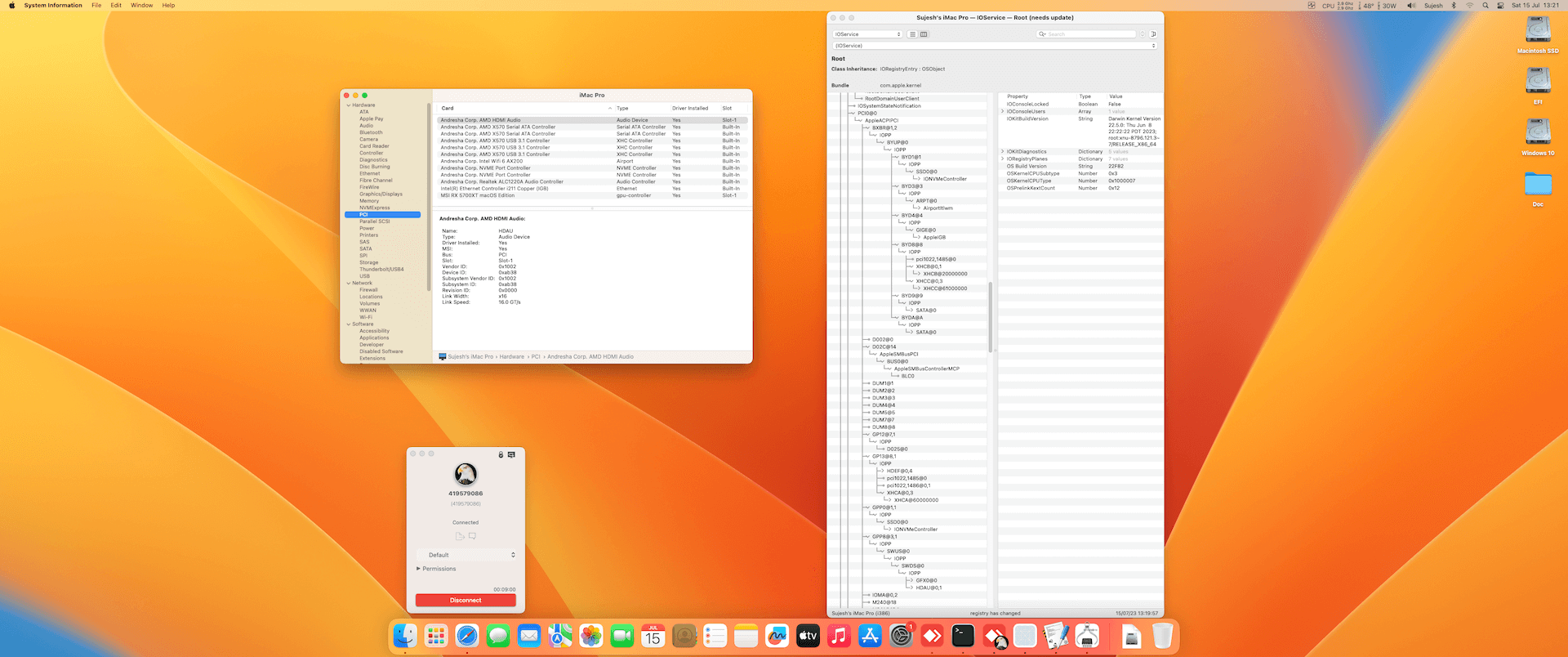
Task: Open the System Information app menu
Action: pos(53,6)
